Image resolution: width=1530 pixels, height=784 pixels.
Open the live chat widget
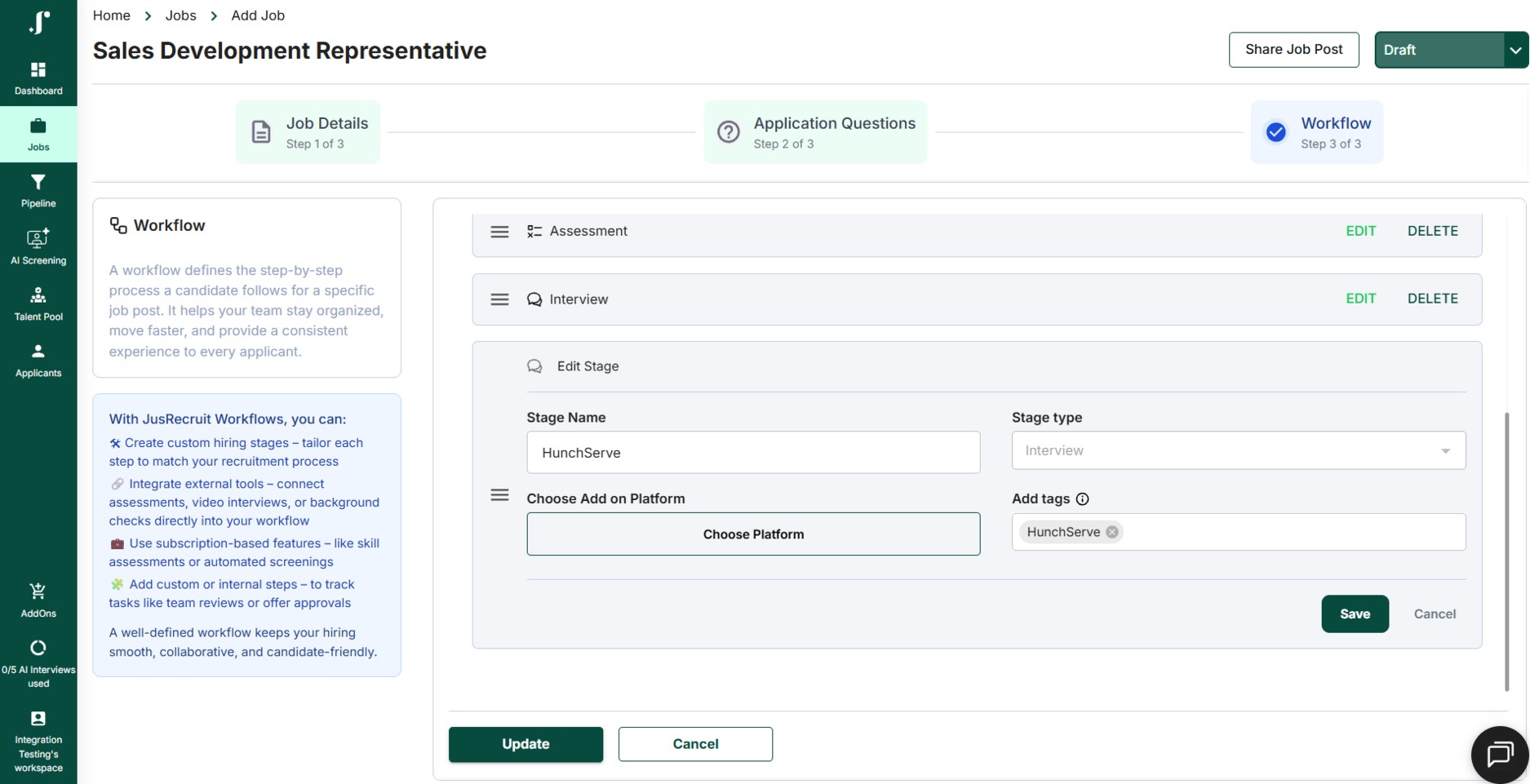click(x=1500, y=754)
